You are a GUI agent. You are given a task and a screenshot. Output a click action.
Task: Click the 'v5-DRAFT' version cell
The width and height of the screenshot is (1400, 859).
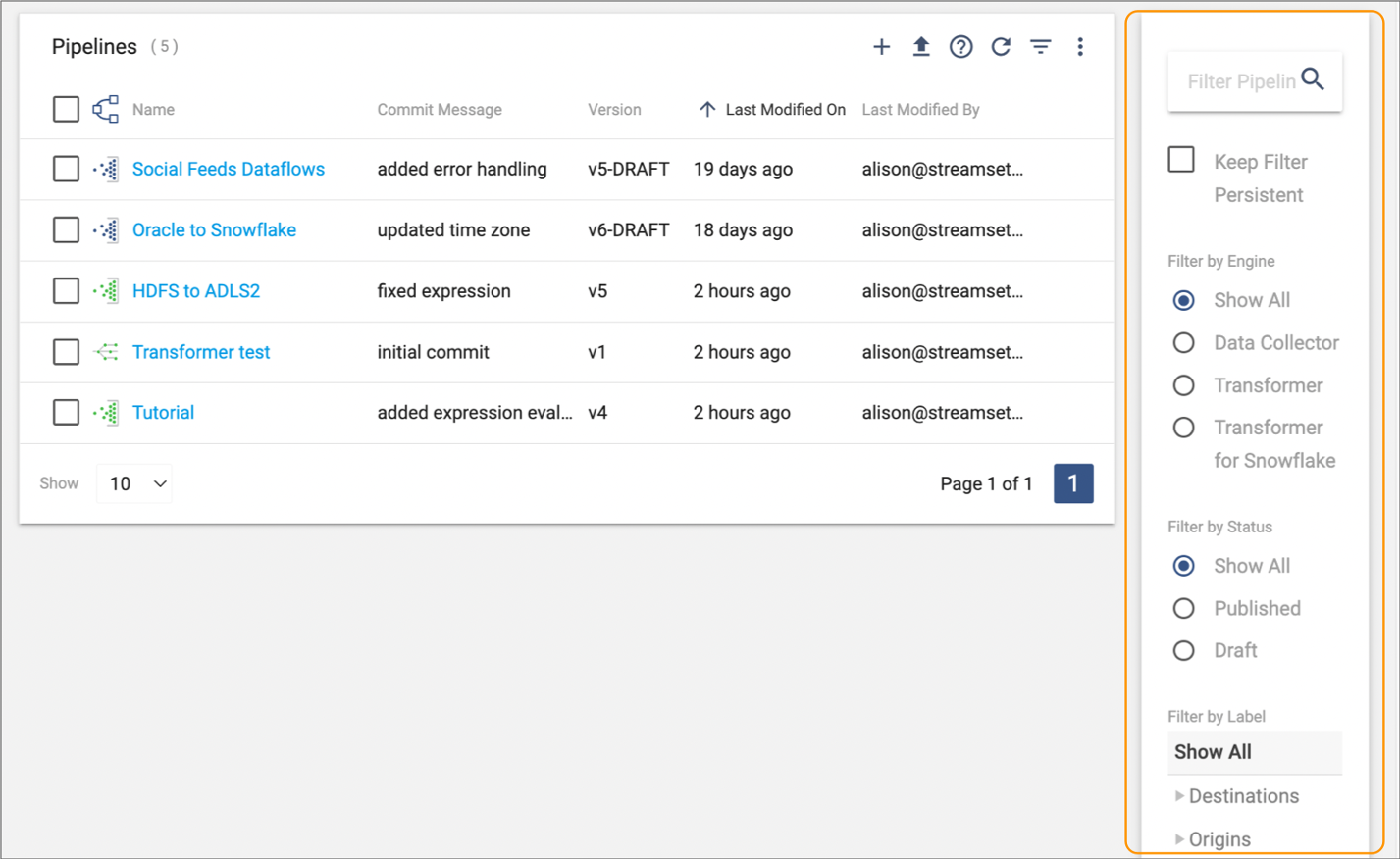pos(628,169)
